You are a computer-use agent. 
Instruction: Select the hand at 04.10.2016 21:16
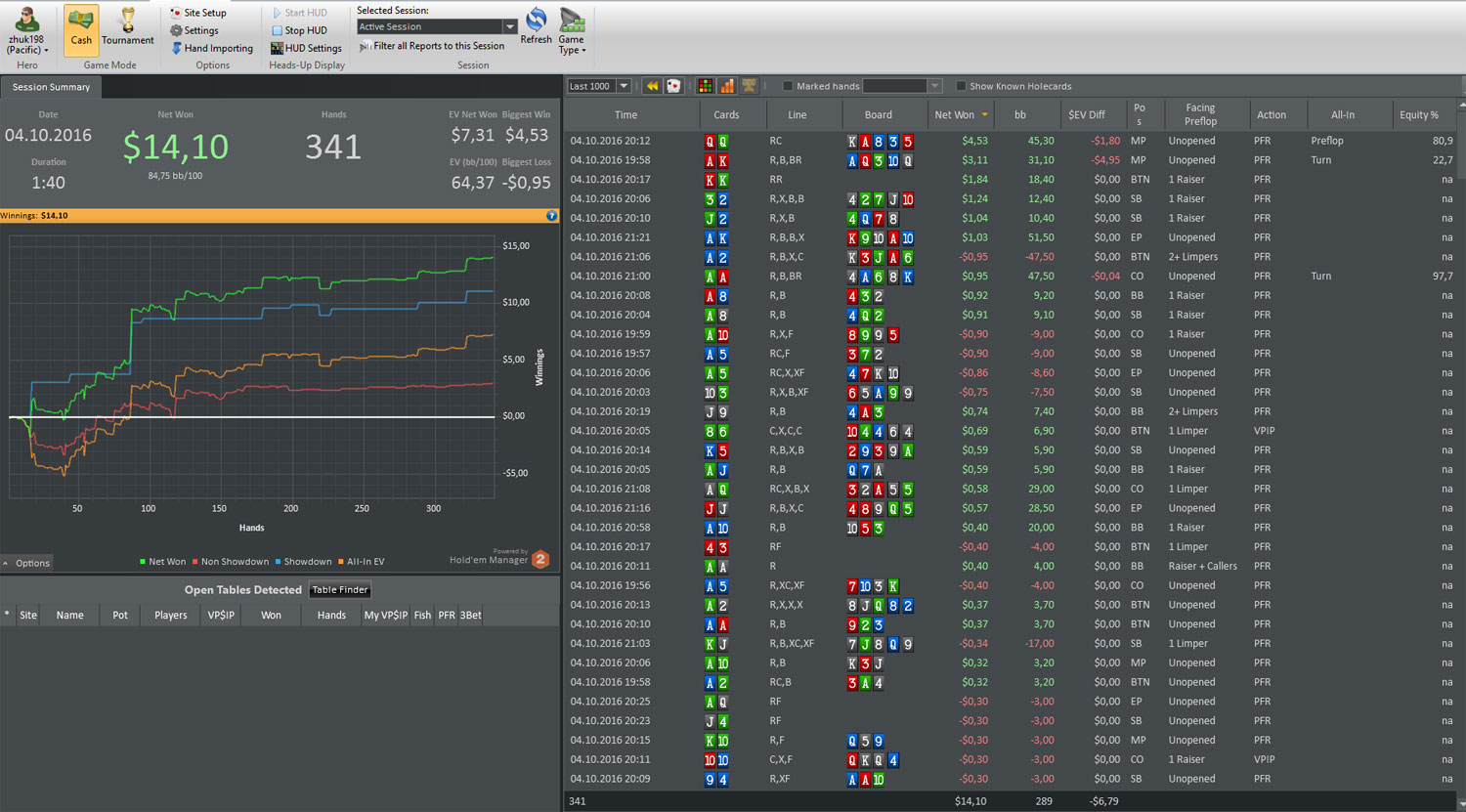coord(1012,508)
